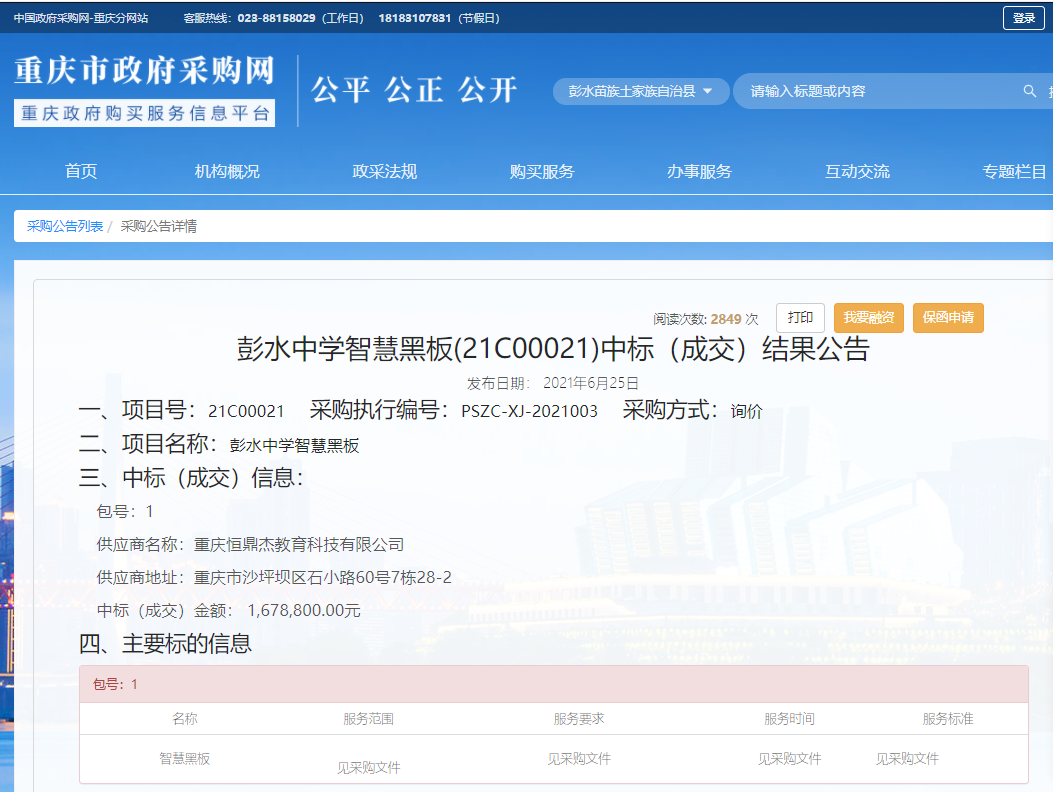Click the 采购公告列表 breadcrumb link

tap(65, 226)
